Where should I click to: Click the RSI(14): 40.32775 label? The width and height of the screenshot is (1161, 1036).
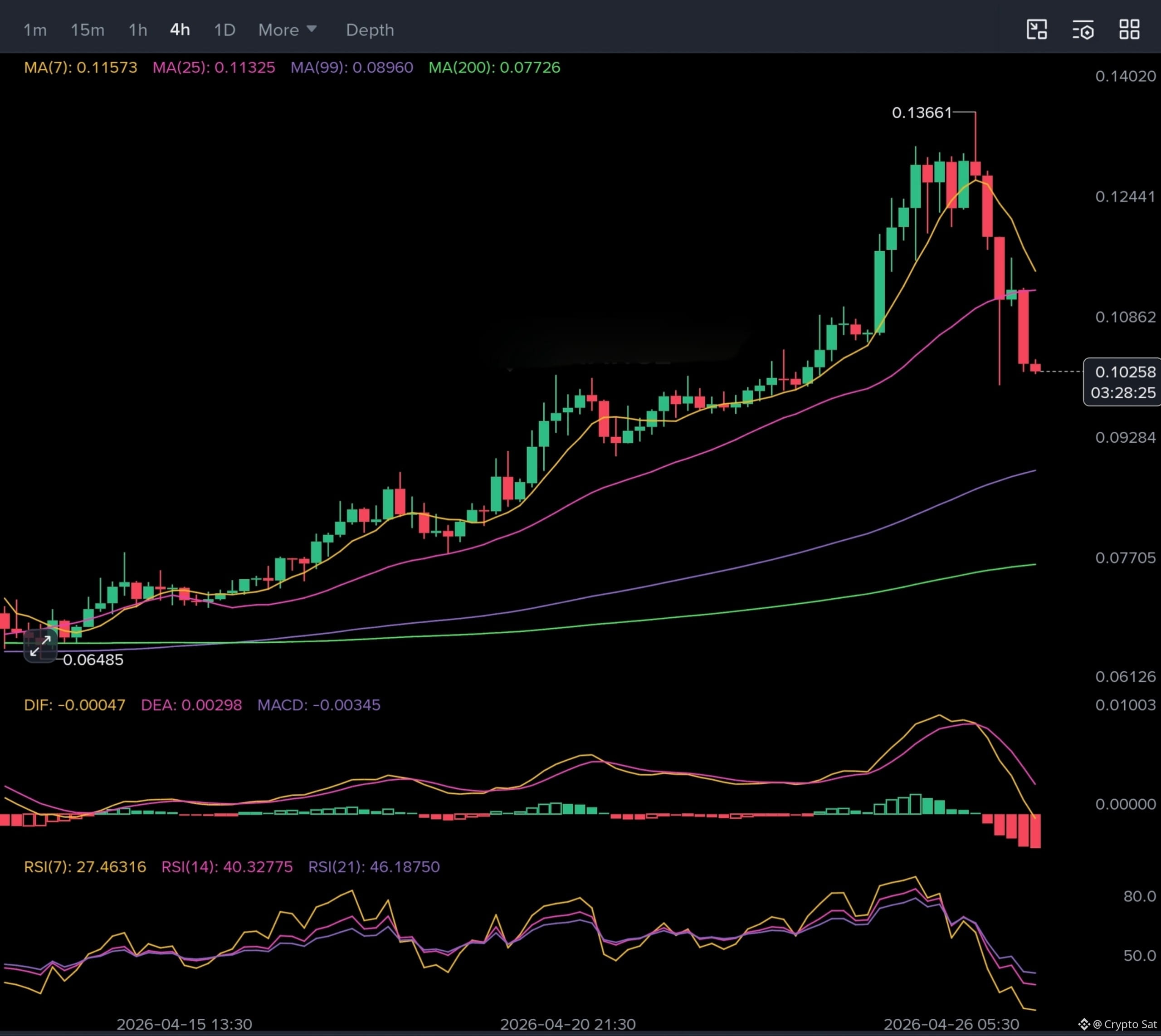pyautogui.click(x=226, y=866)
